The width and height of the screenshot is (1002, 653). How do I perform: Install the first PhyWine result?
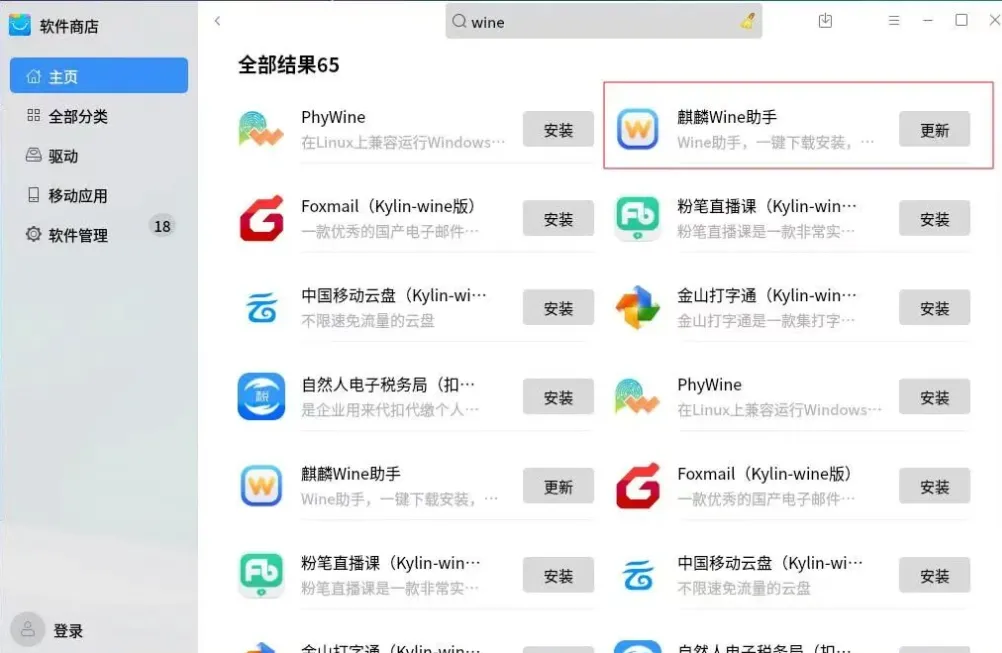[558, 130]
